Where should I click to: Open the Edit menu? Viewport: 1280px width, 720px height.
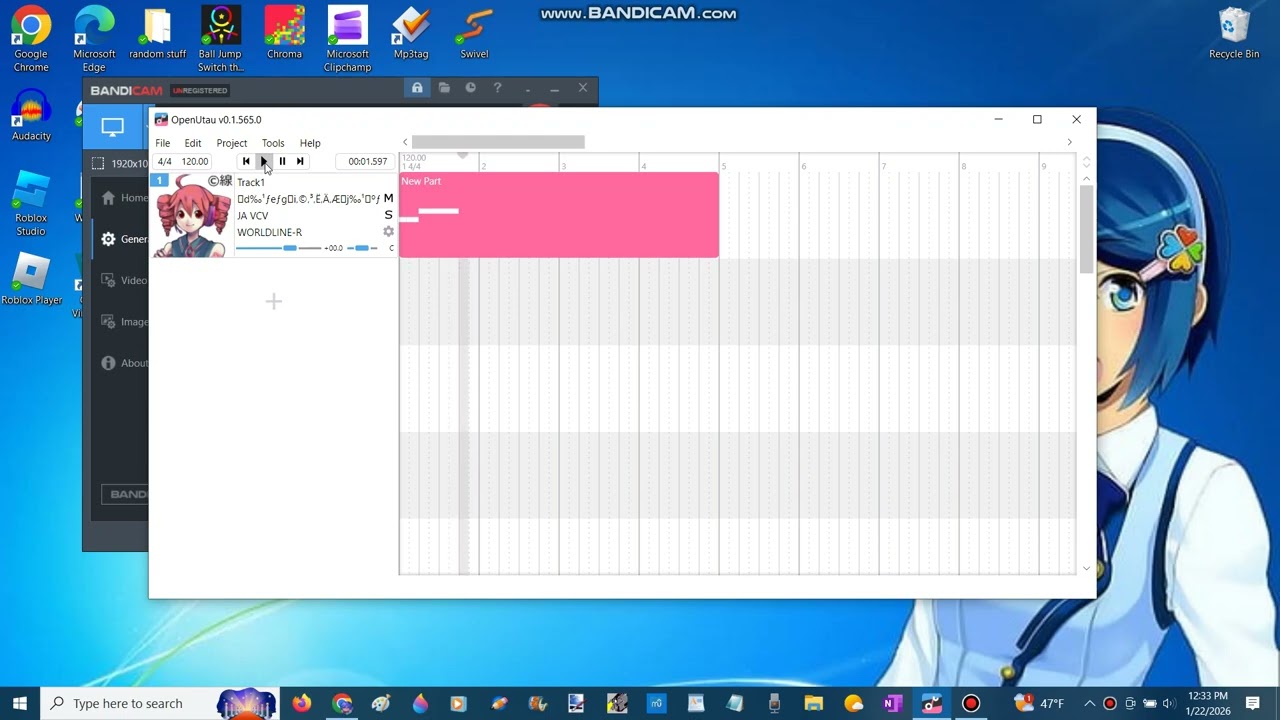point(193,143)
